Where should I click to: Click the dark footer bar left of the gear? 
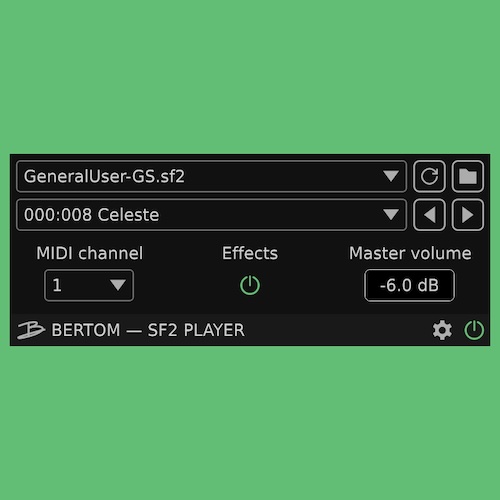pyautogui.click(x=338, y=330)
